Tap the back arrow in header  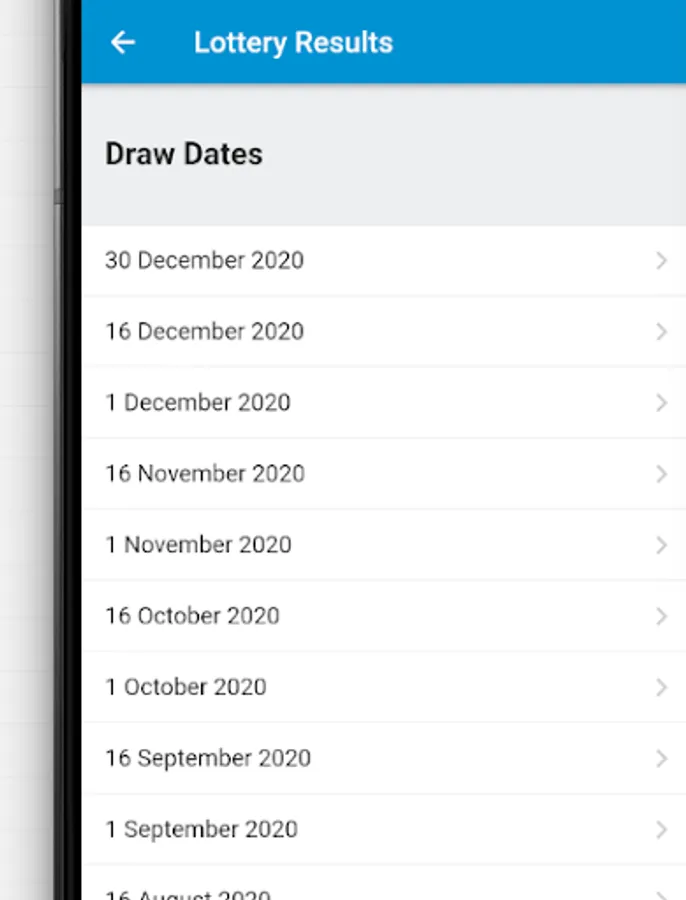[123, 42]
